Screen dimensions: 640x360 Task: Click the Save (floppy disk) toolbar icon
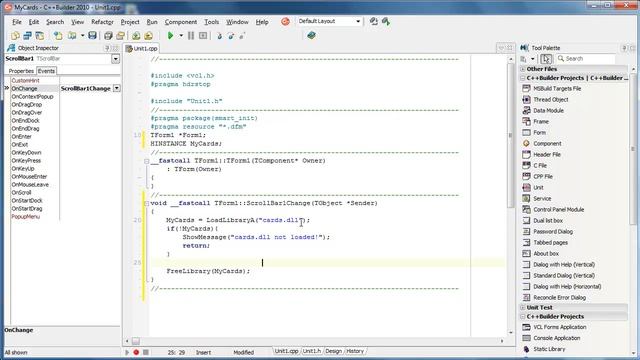[92, 36]
